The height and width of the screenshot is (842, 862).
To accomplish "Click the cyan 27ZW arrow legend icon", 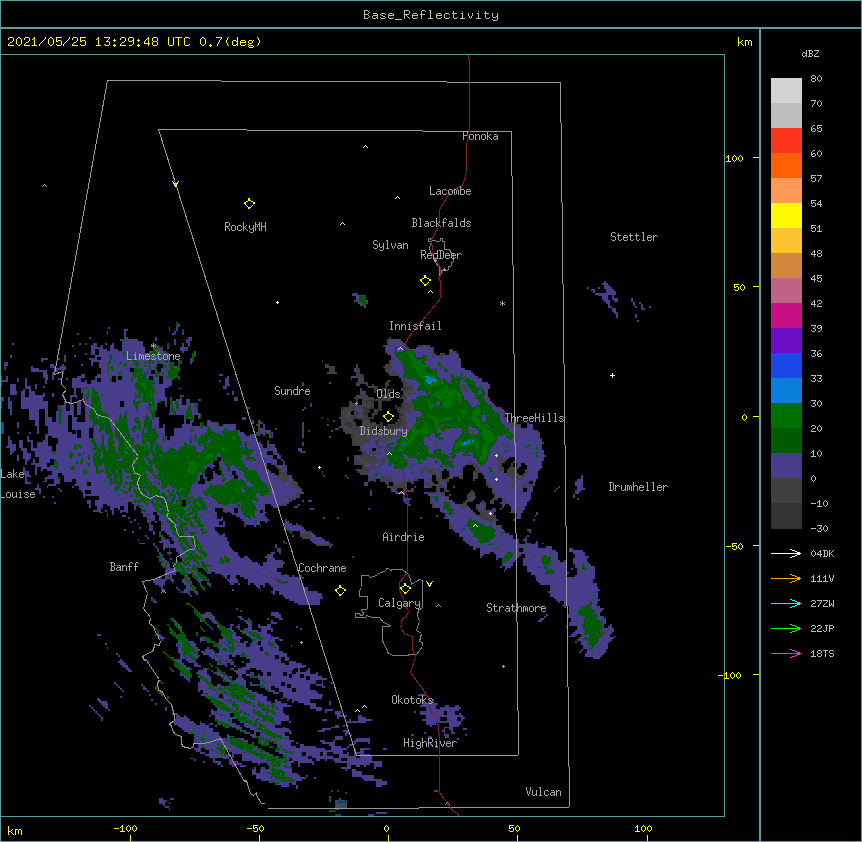I will (x=786, y=603).
